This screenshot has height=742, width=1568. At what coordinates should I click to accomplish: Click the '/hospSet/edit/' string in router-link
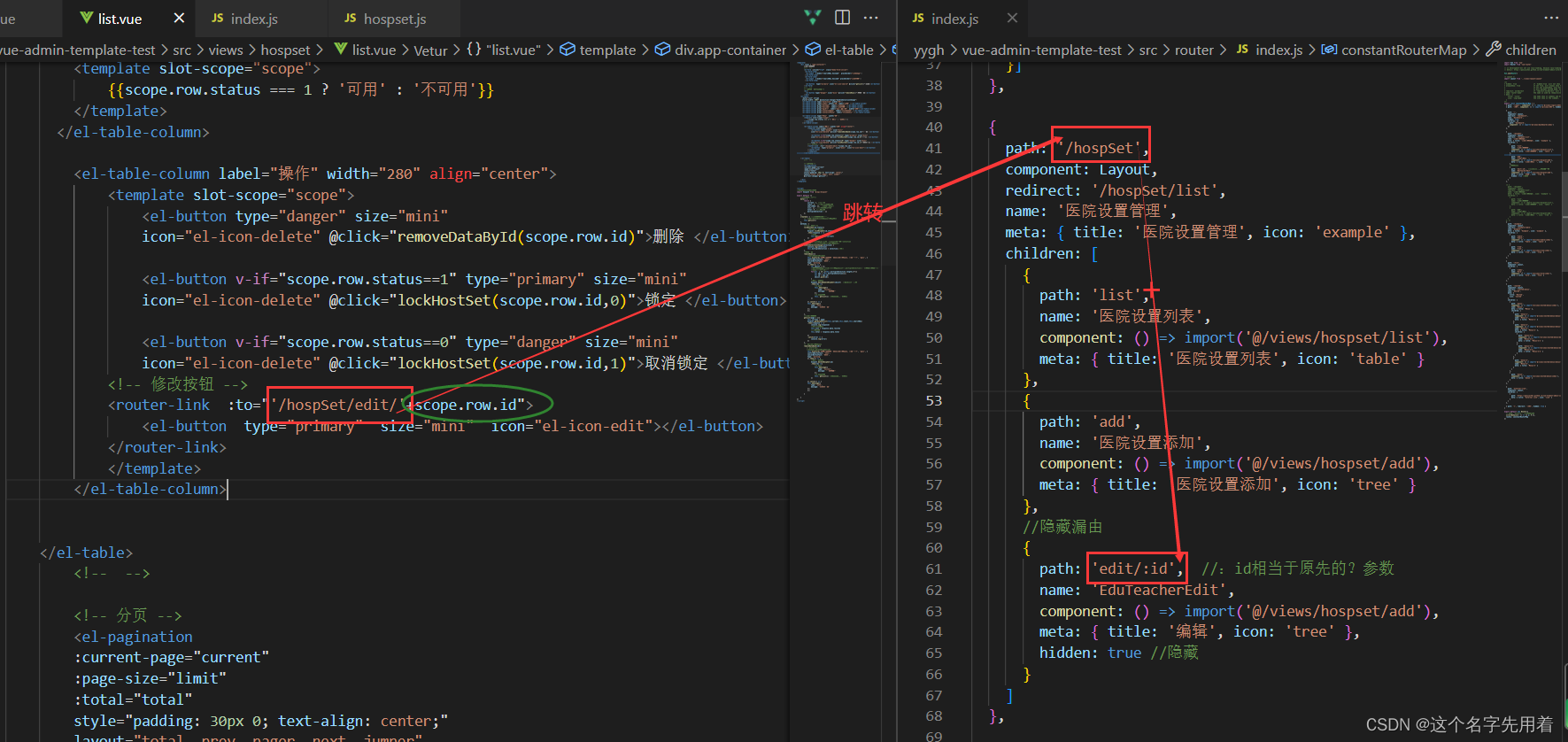336,405
